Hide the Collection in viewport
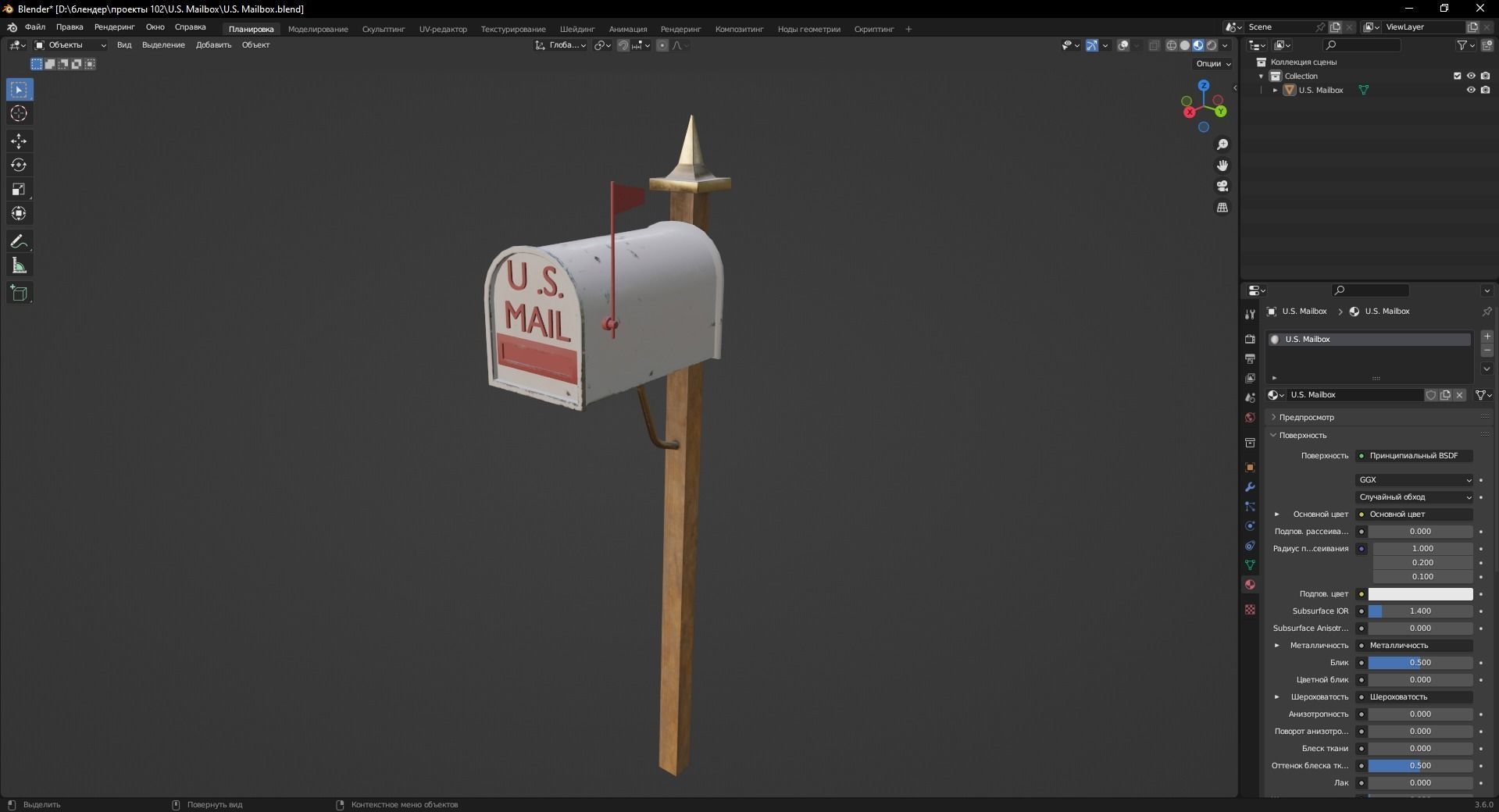The height and width of the screenshot is (812, 1499). [x=1471, y=76]
